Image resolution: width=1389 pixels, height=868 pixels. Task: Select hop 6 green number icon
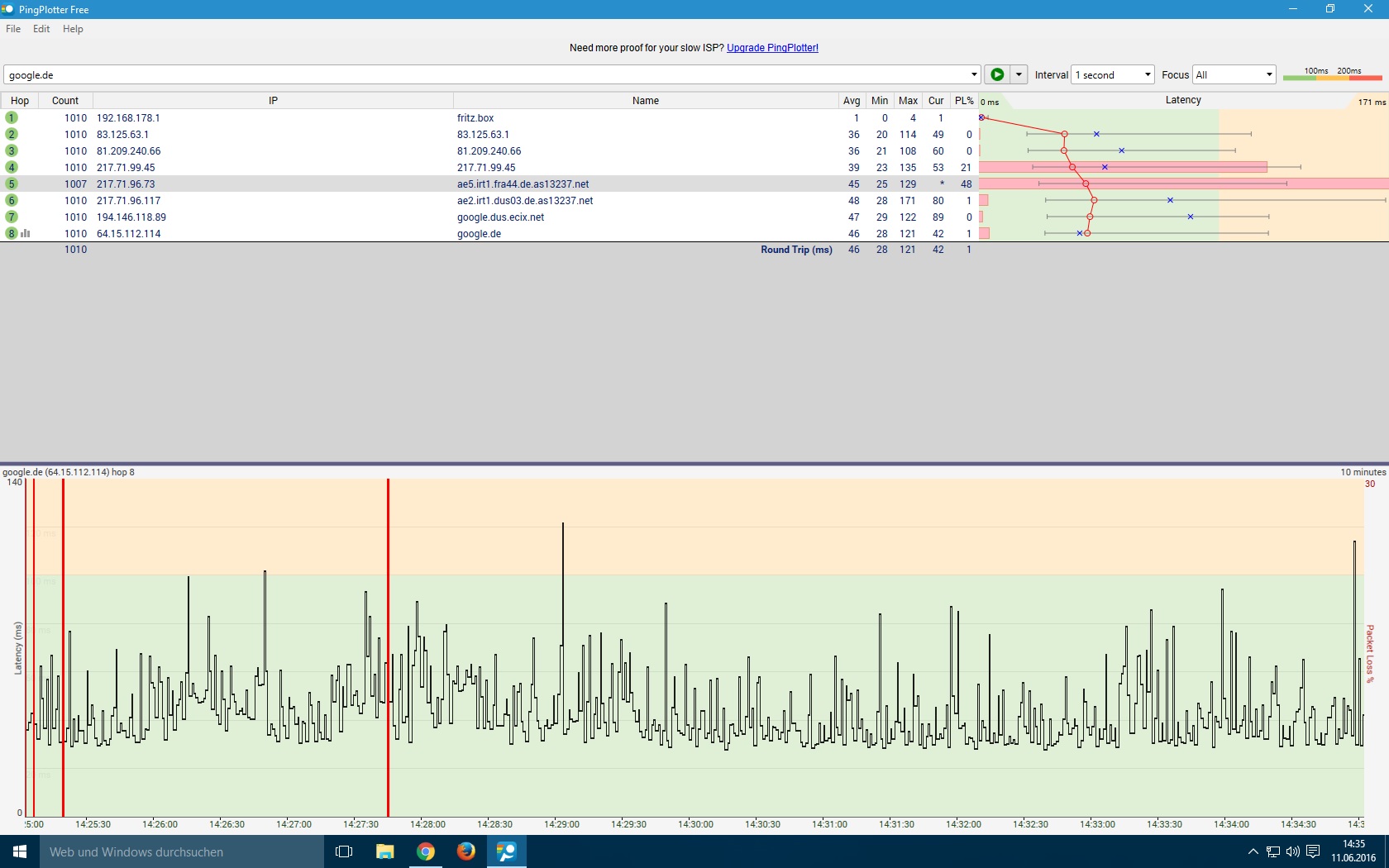click(x=12, y=200)
